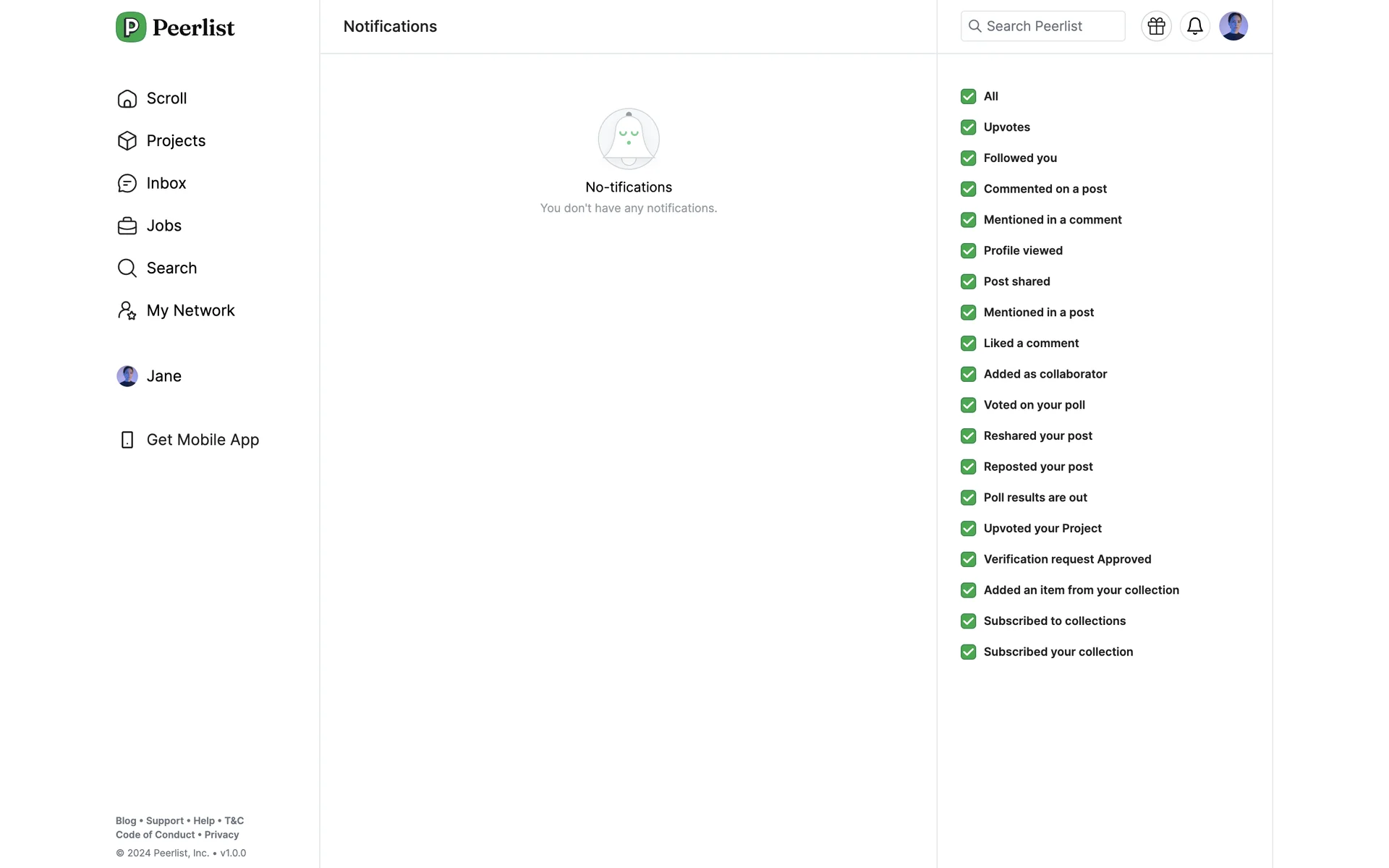Click the Peerlist logo icon
Screen dimensions: 1389x868
(131, 27)
